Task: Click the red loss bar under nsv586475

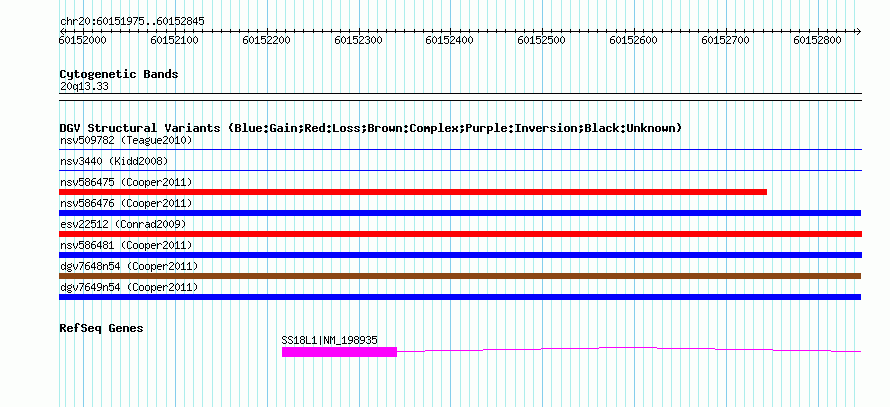Action: point(413,192)
